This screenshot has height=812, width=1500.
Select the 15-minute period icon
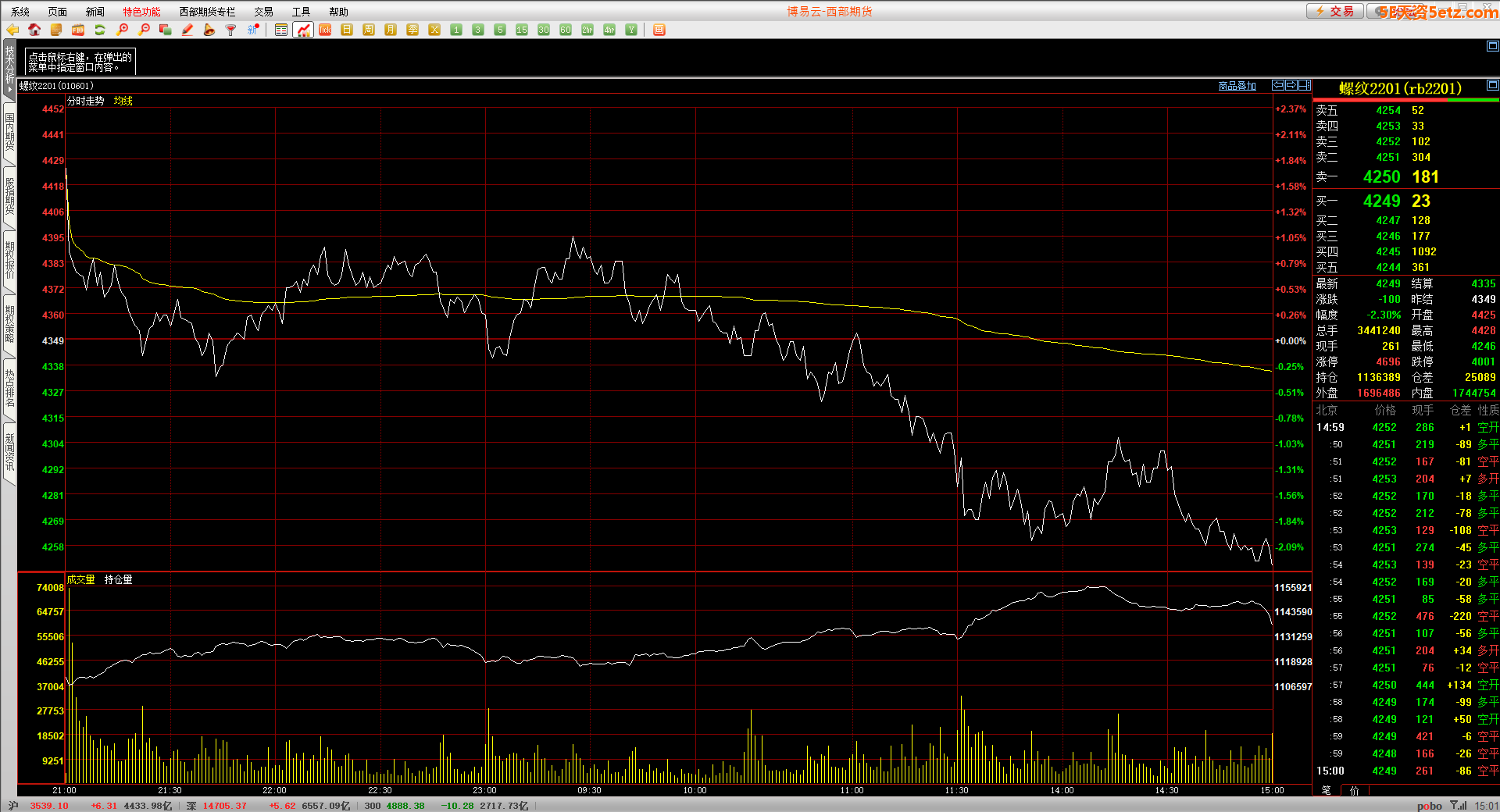click(522, 30)
